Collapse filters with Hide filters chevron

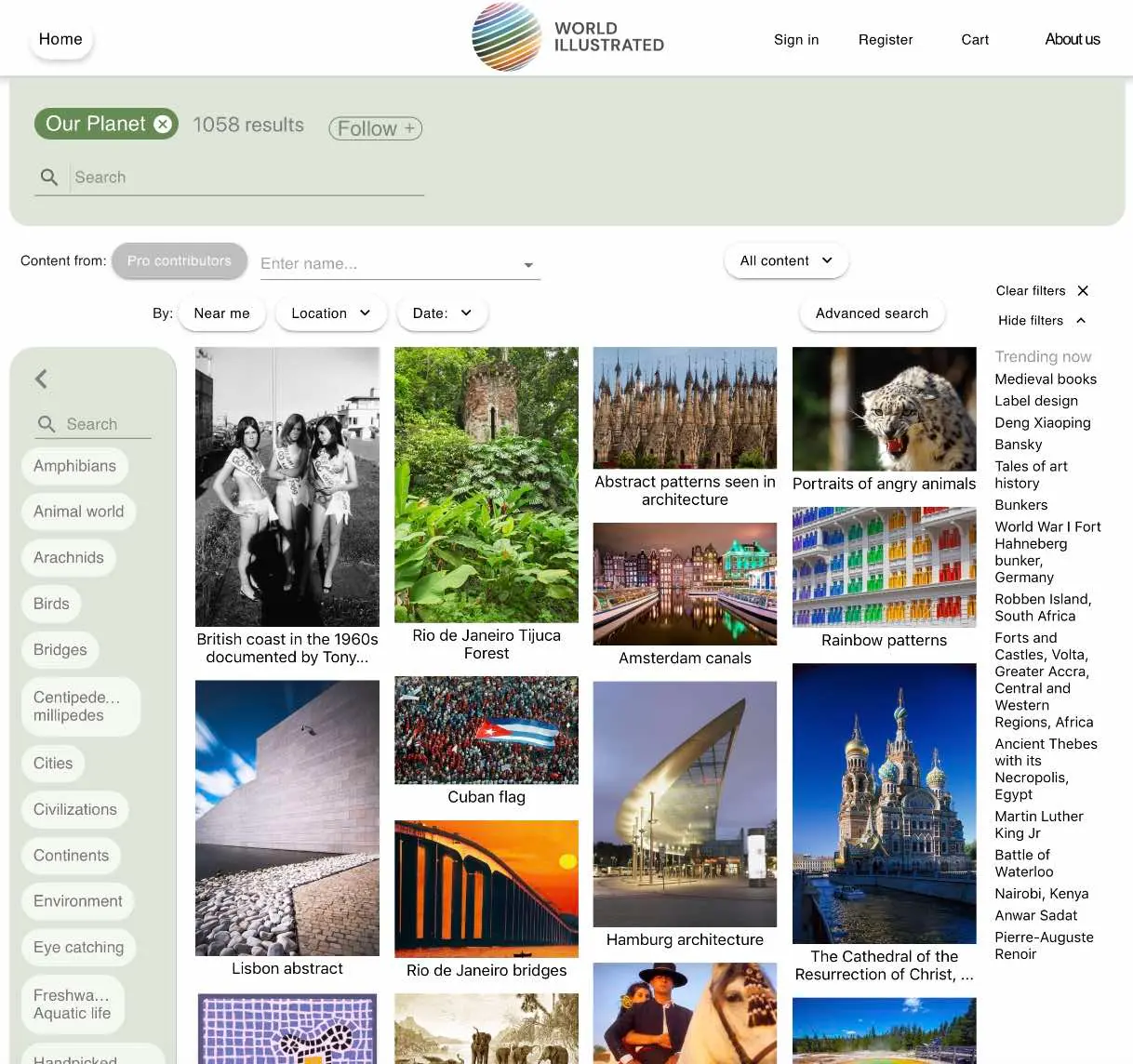[x=1081, y=321]
